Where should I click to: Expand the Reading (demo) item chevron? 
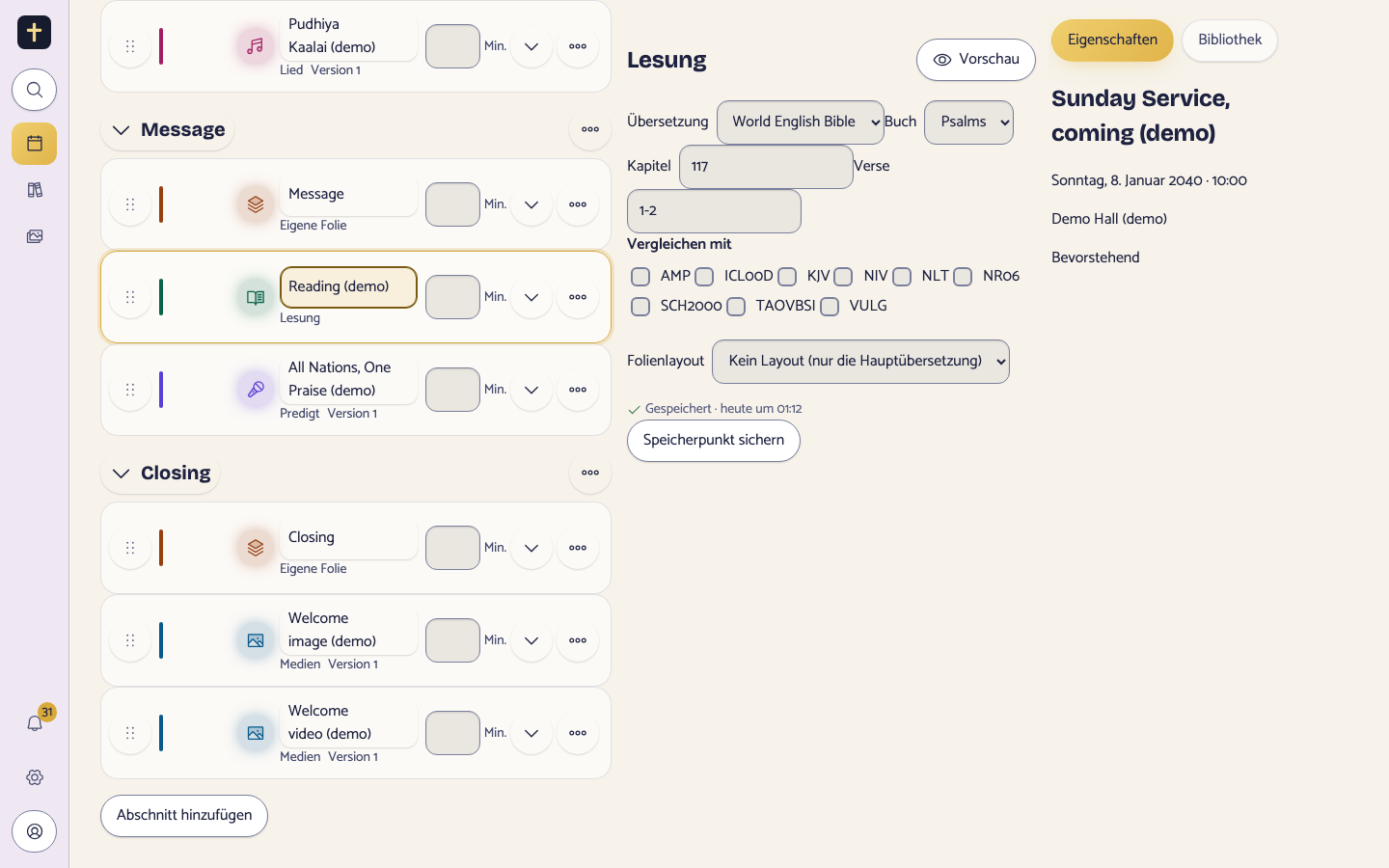531,297
